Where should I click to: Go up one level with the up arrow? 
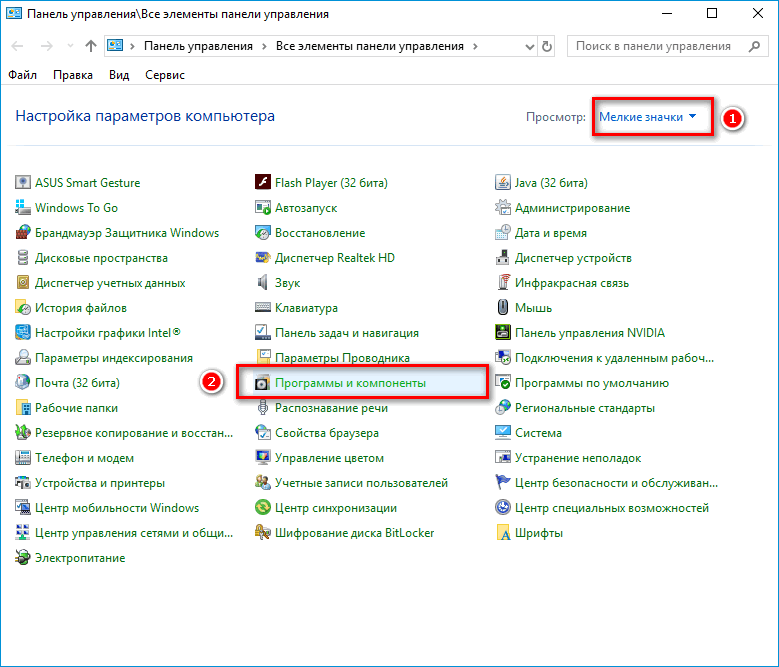point(91,46)
